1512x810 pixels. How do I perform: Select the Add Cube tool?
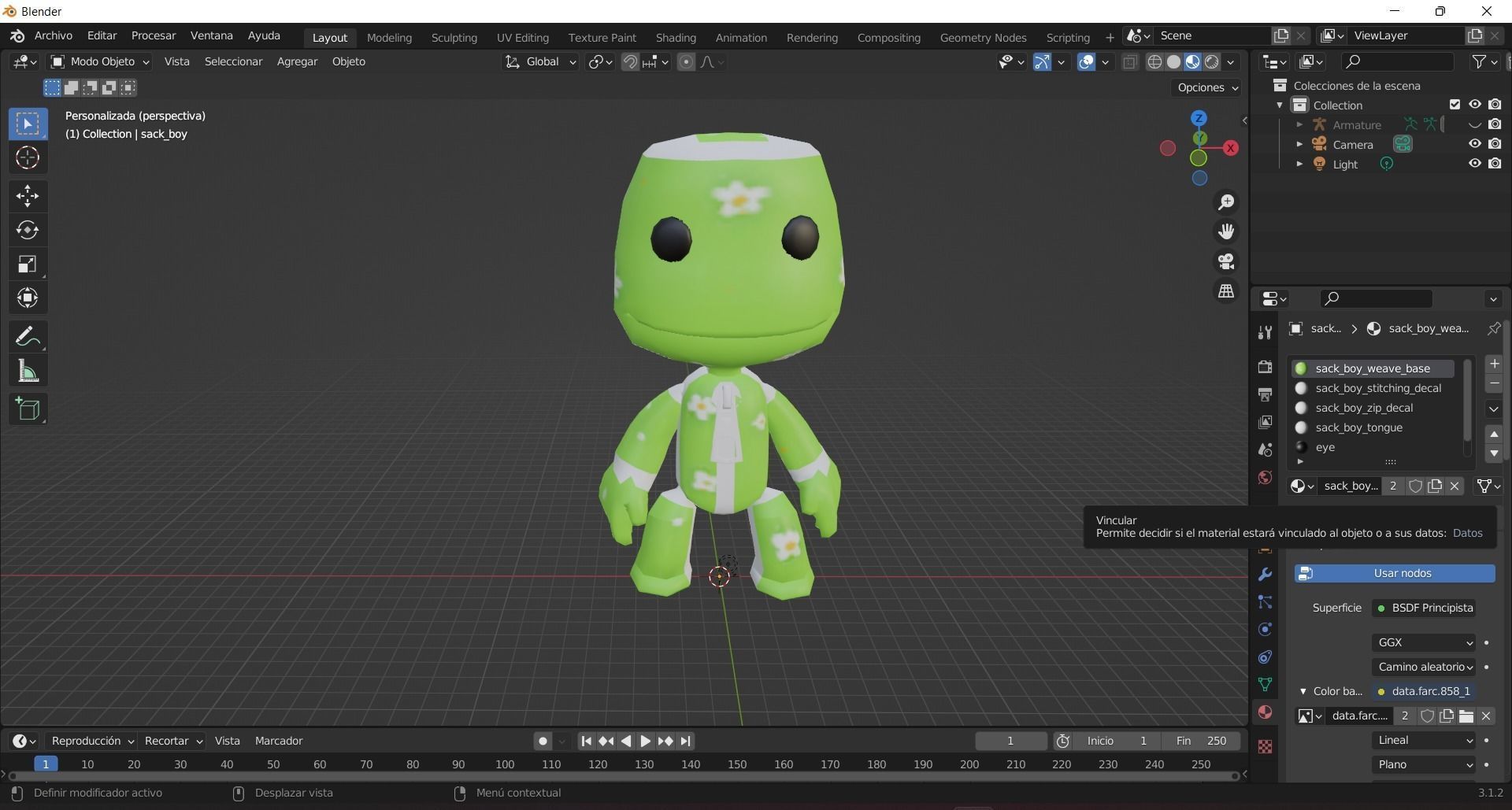[x=28, y=409]
